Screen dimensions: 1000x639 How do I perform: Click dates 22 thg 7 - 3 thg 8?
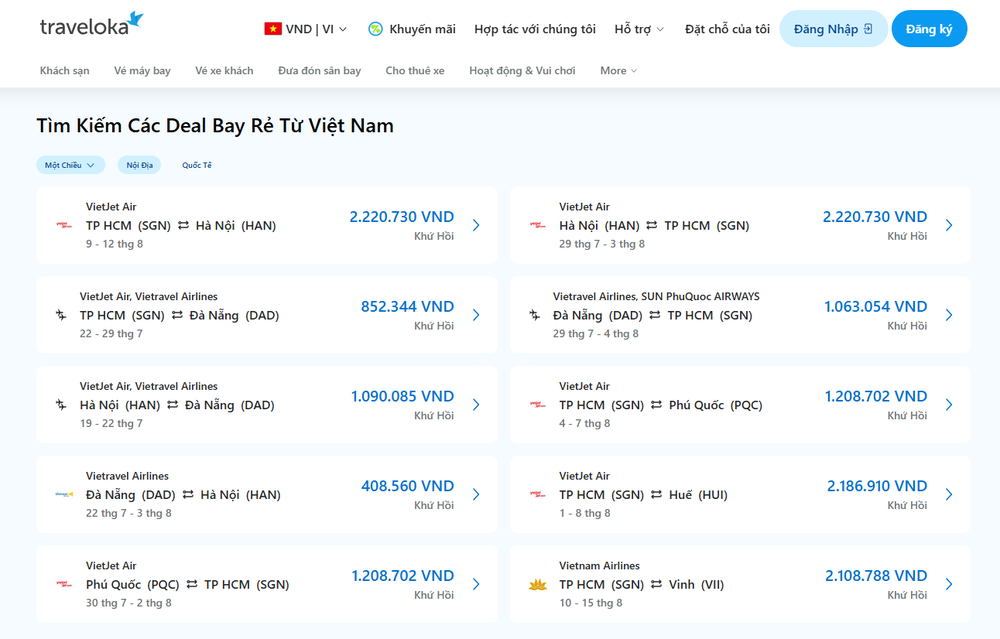[x=129, y=513]
